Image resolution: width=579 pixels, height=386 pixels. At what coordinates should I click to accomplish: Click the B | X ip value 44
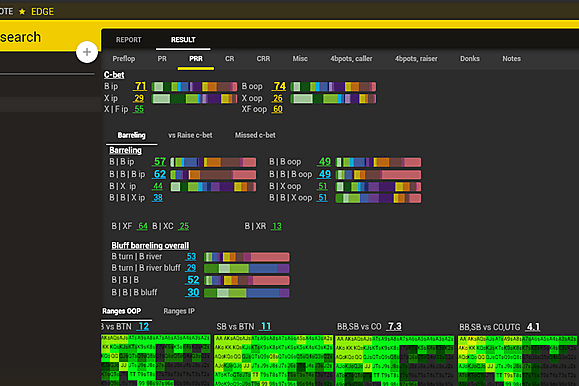point(158,186)
